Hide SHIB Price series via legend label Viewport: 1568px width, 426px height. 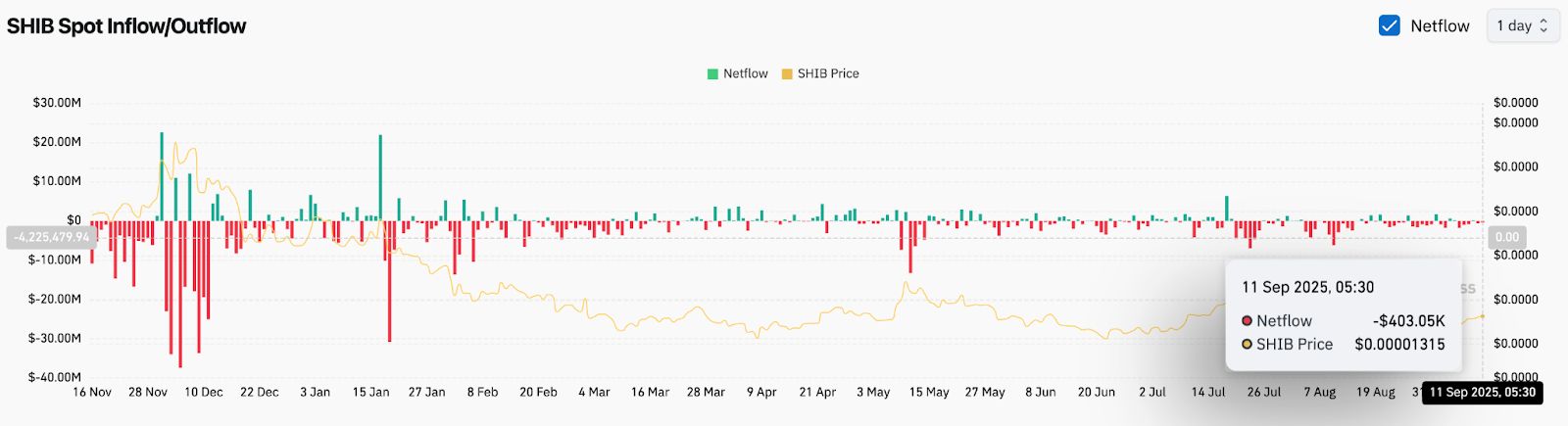tap(828, 74)
